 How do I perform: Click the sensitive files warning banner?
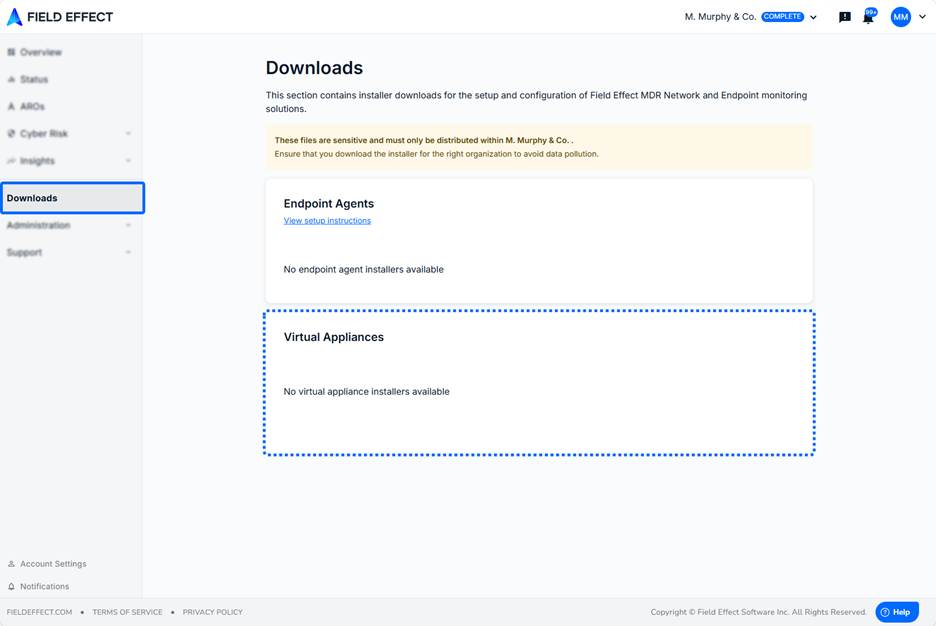click(x=539, y=147)
